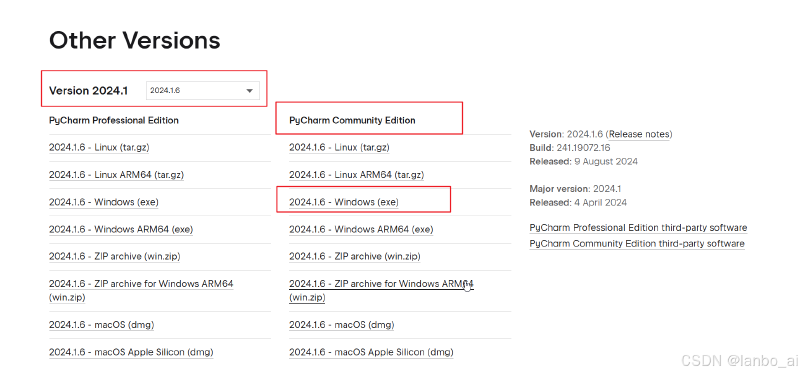Download Professional 2024.1.6 Linux ARM64 (tar.gz)

point(116,175)
